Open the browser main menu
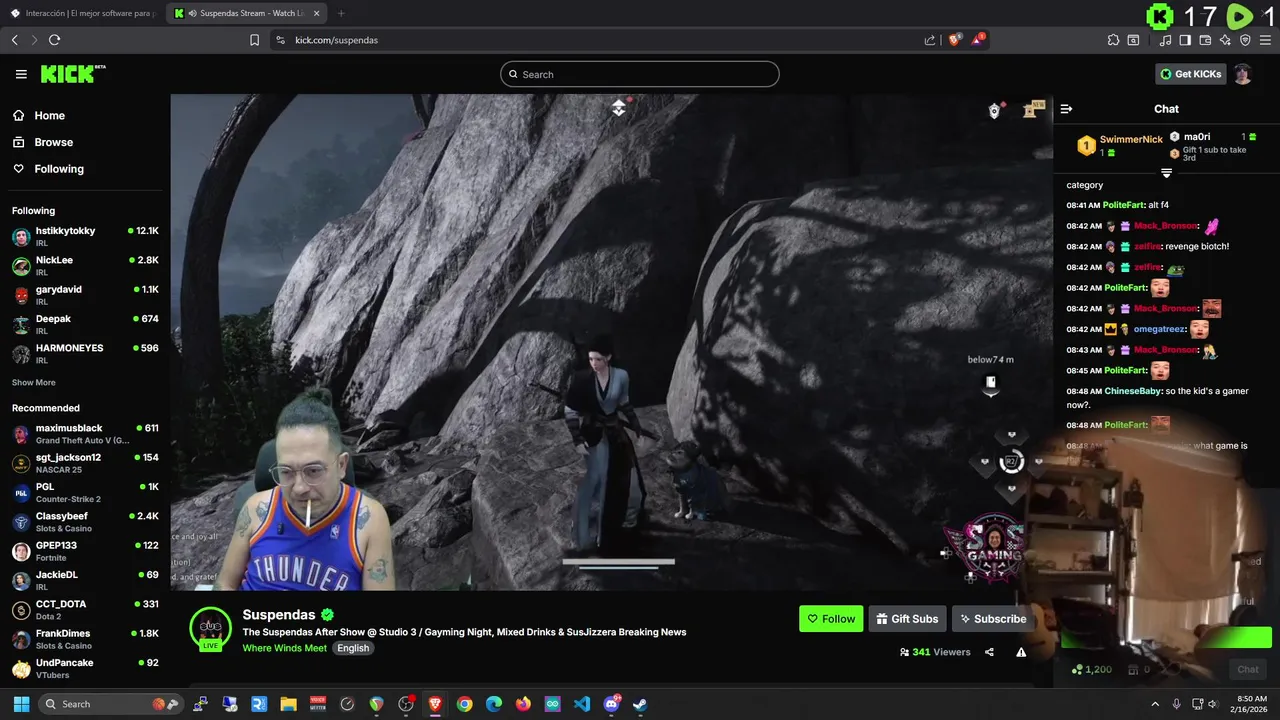Image resolution: width=1280 pixels, height=720 pixels. pos(1265,40)
